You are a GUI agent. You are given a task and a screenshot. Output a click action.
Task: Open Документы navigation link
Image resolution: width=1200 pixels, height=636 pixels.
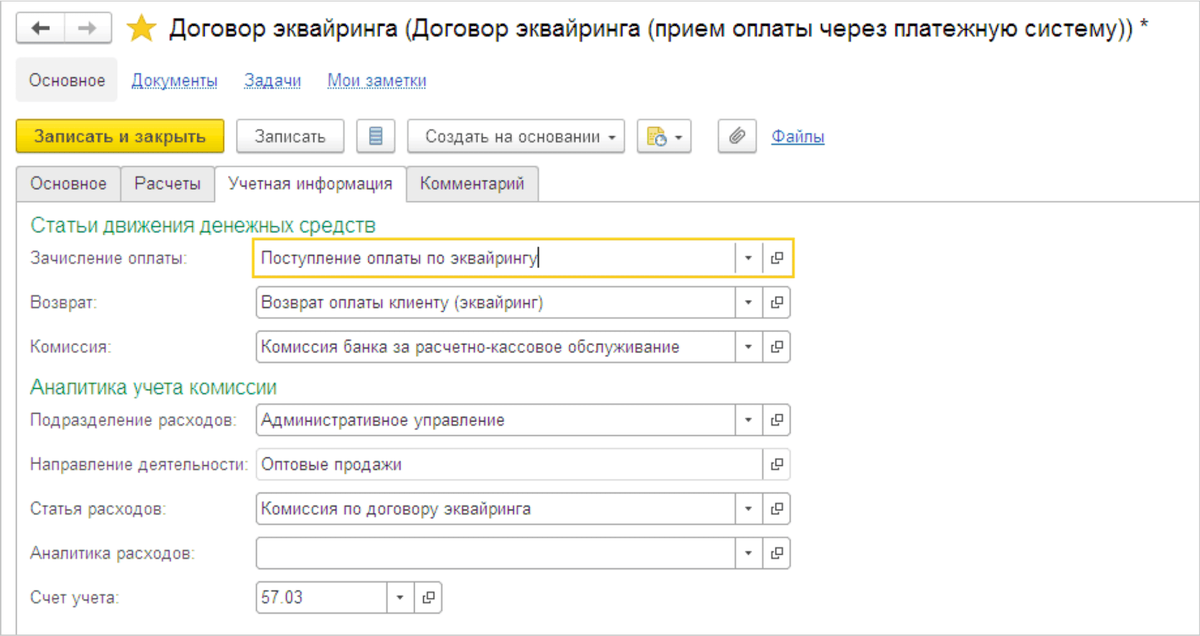tap(175, 81)
